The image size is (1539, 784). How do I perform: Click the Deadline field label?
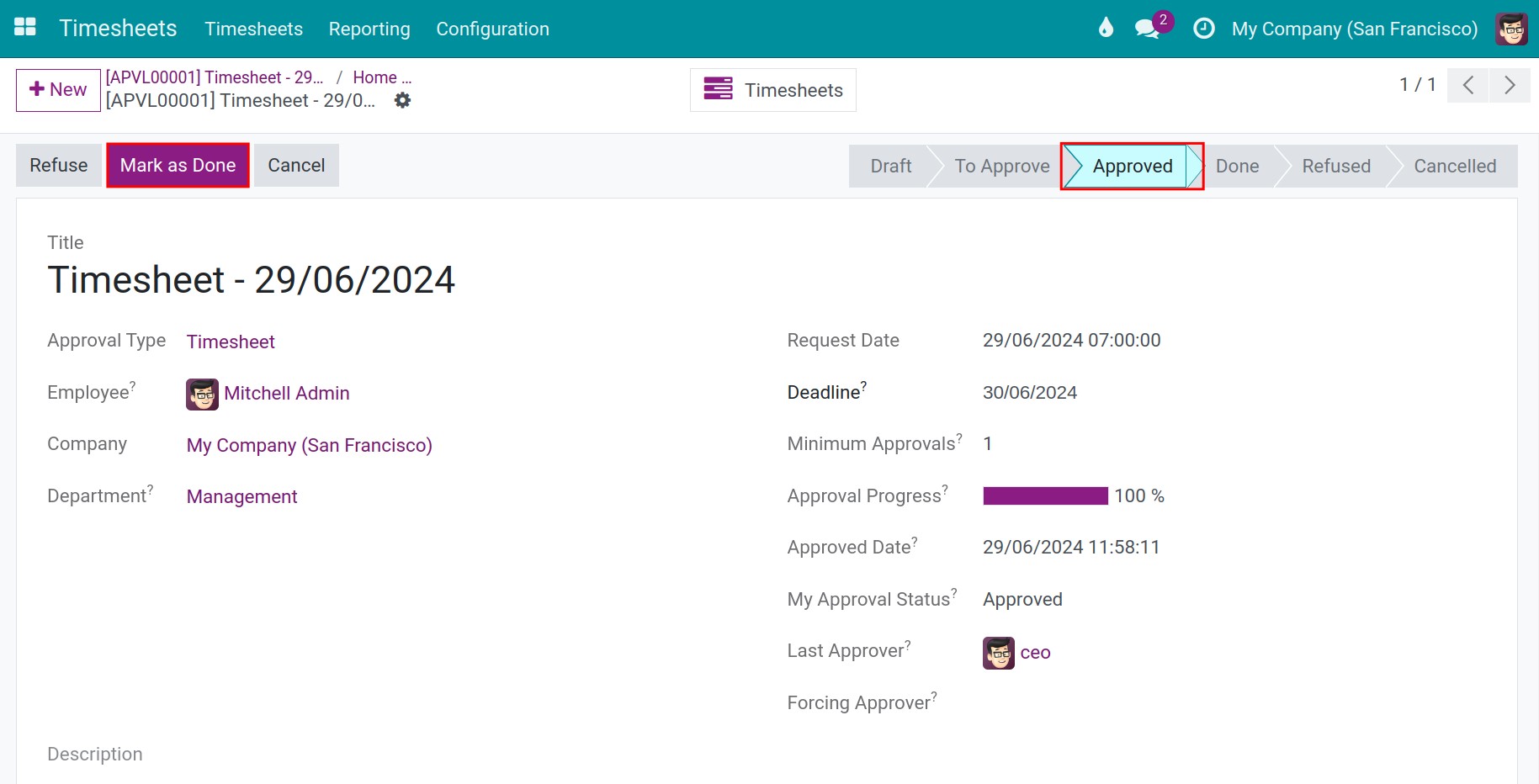pos(826,391)
